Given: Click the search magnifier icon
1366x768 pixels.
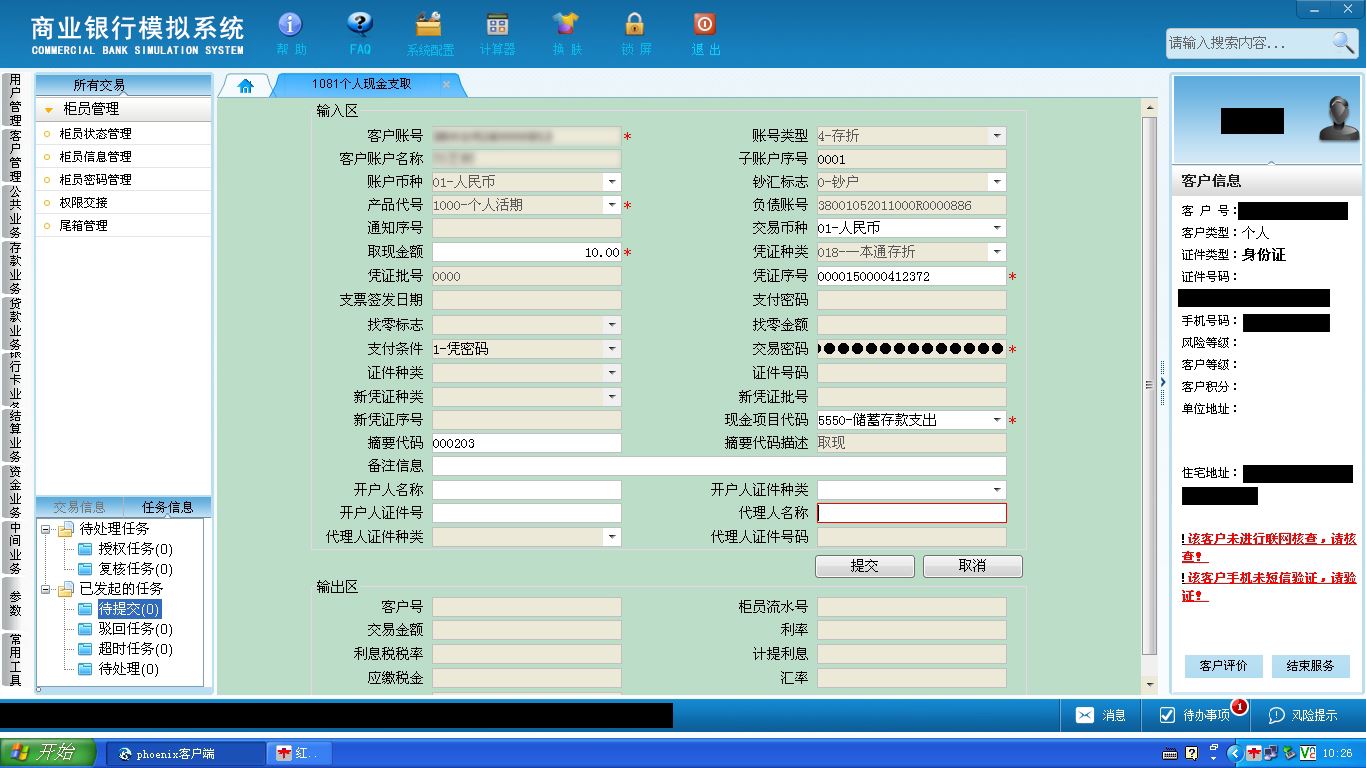Looking at the screenshot, I should point(1343,42).
